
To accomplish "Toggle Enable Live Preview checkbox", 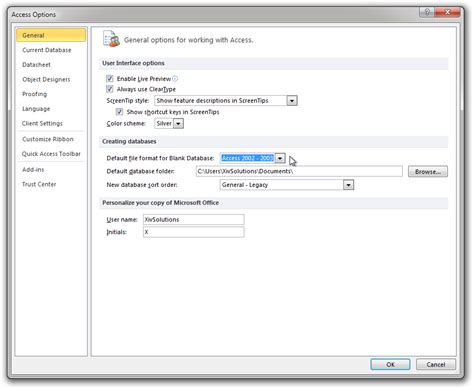I will coord(110,79).
